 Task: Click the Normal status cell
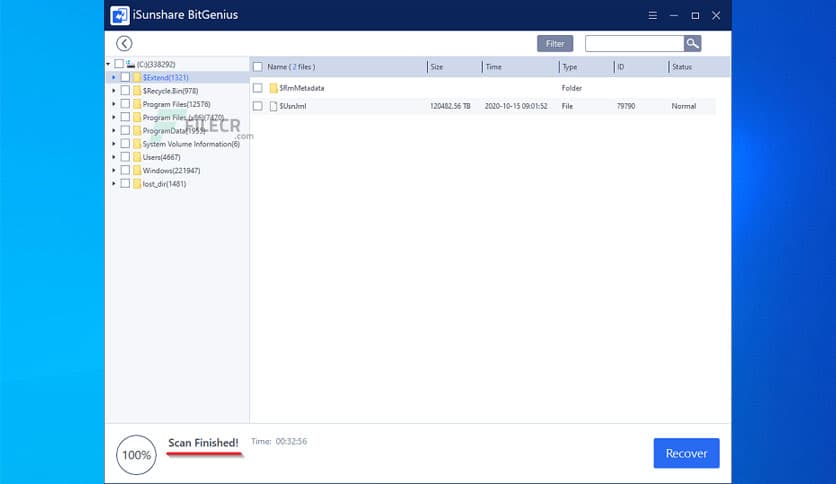point(684,106)
